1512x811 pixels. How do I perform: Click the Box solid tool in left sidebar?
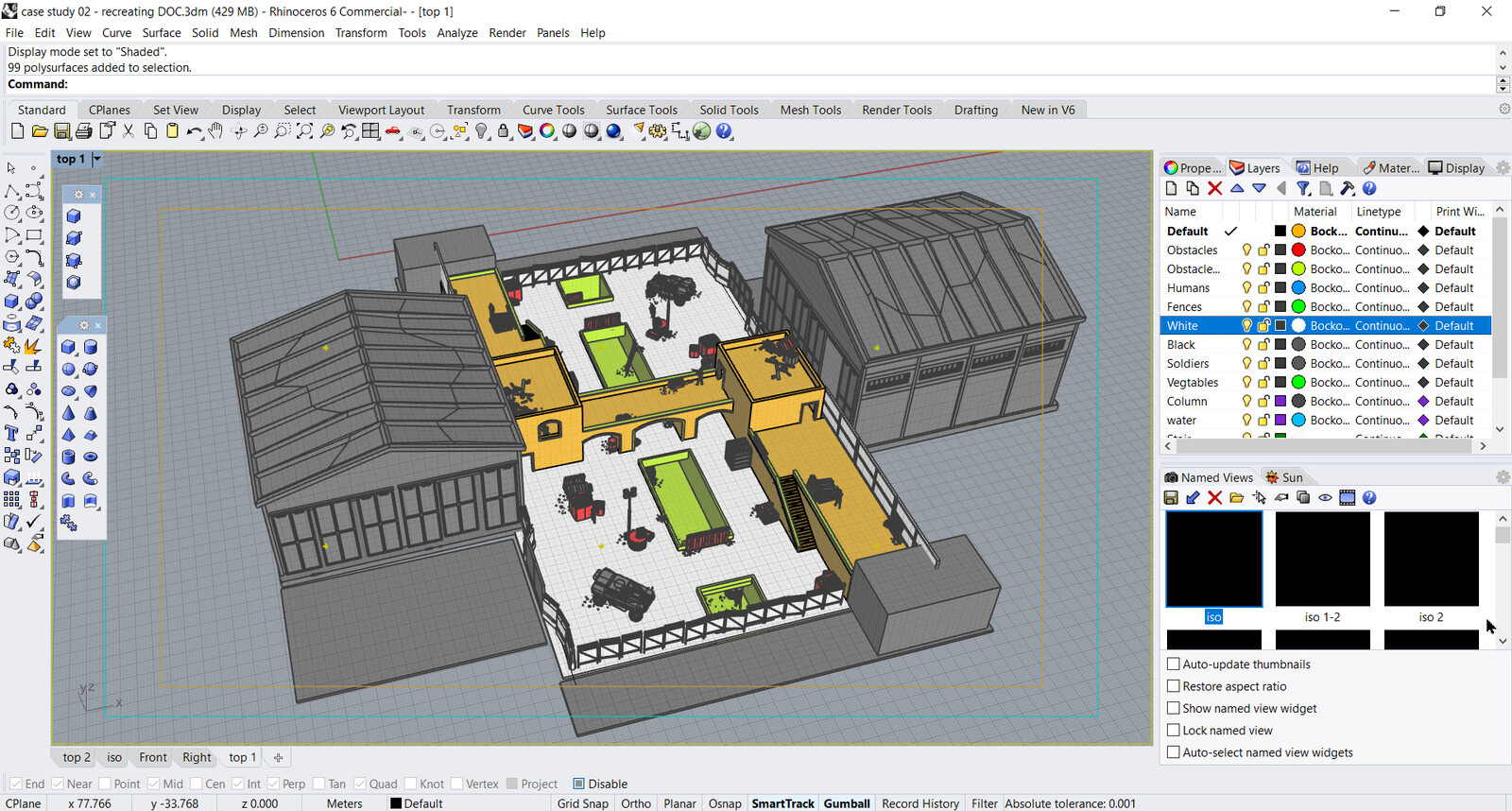coord(12,301)
